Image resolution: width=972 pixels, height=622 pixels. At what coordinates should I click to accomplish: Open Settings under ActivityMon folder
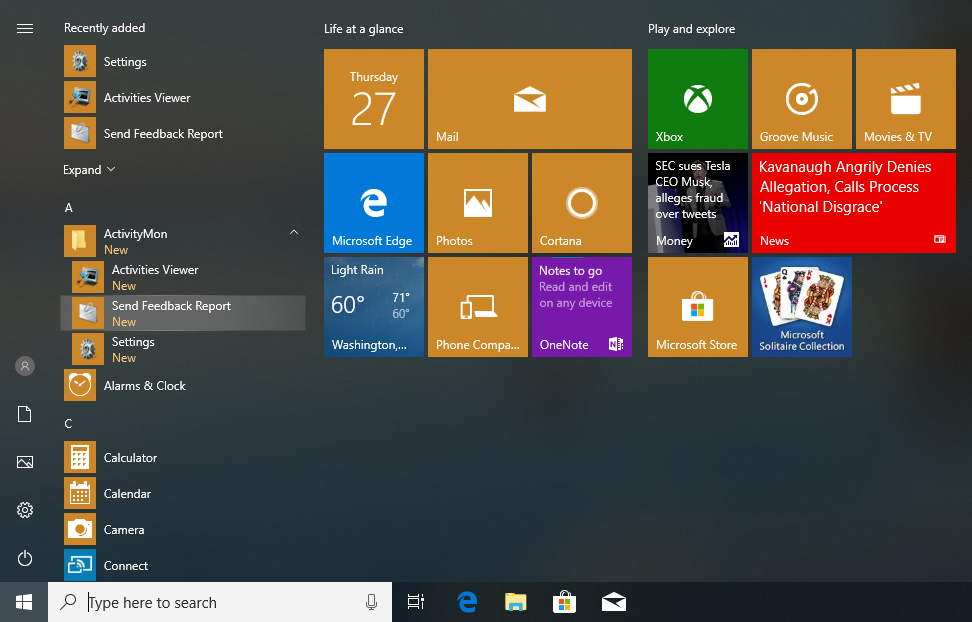click(184, 349)
